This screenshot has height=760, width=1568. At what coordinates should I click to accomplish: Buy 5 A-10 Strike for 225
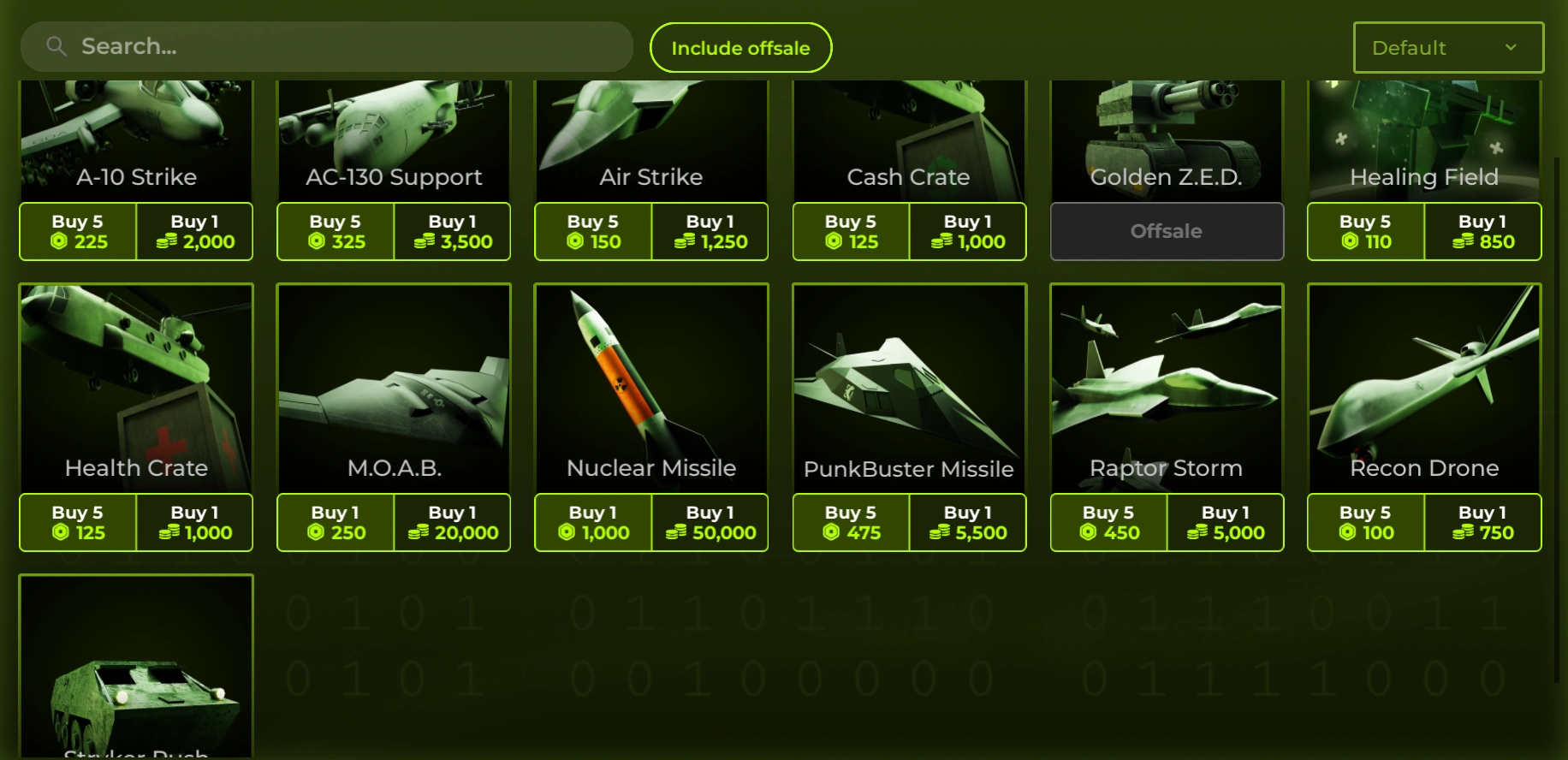[78, 231]
